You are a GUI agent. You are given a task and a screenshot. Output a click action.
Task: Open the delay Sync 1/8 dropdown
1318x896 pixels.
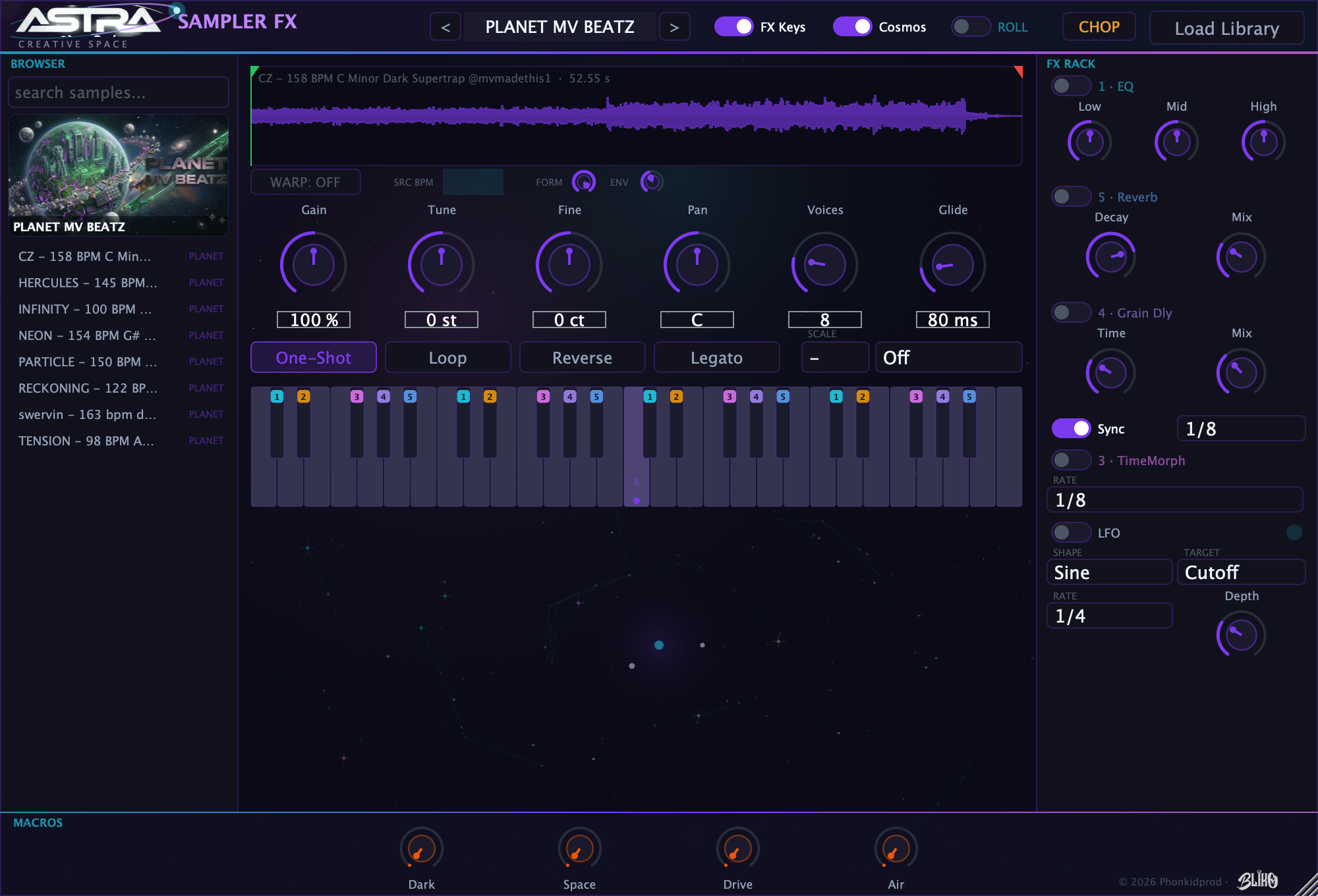tap(1241, 428)
